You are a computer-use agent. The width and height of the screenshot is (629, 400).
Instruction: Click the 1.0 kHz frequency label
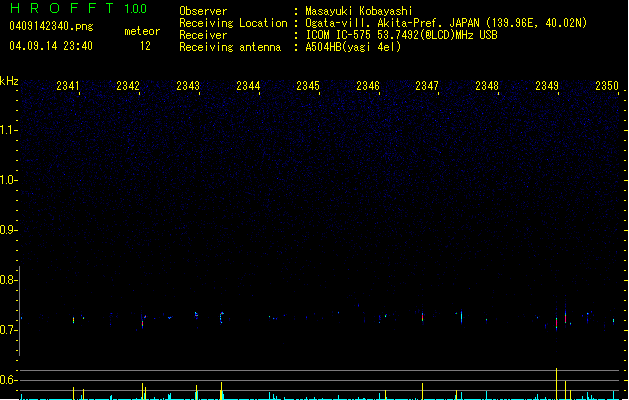coord(8,180)
